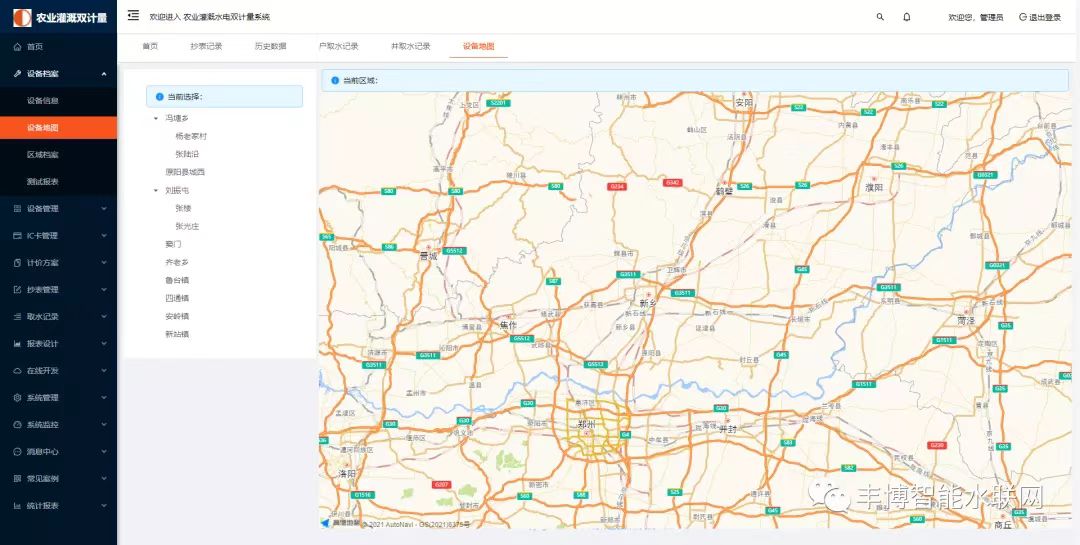Expand the 设备管理 sidebar menu
The image size is (1080, 545).
(58, 209)
